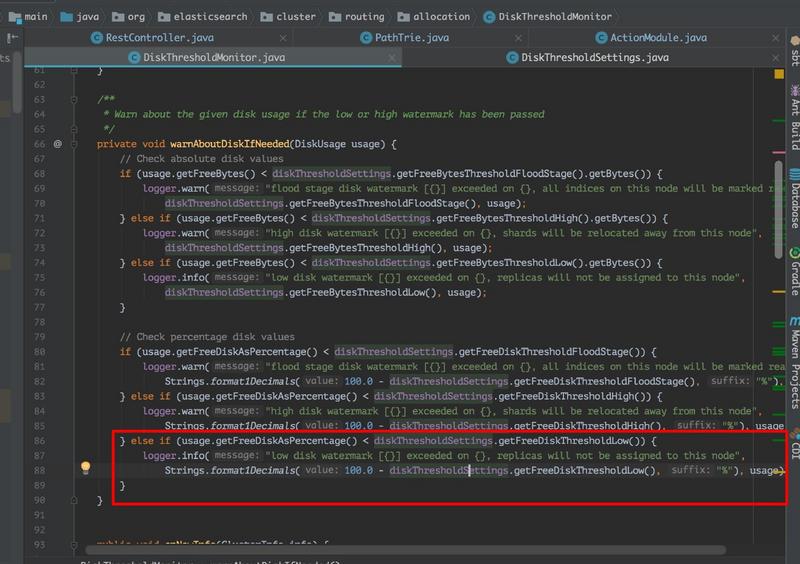Image resolution: width=800 pixels, height=564 pixels.
Task: Open the cluster package breadcrumb
Action: (288, 17)
